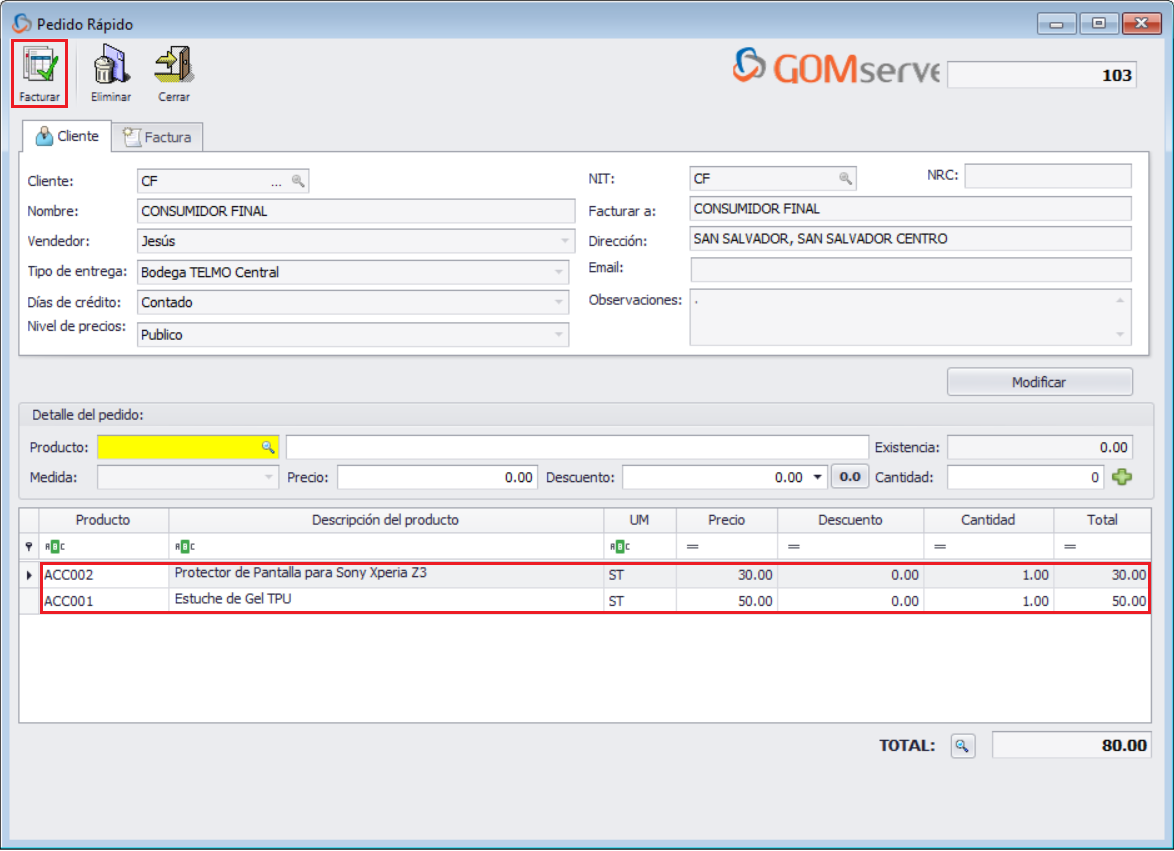This screenshot has height=851, width=1174.
Task: Click the 0.0 discount button
Action: (x=850, y=477)
